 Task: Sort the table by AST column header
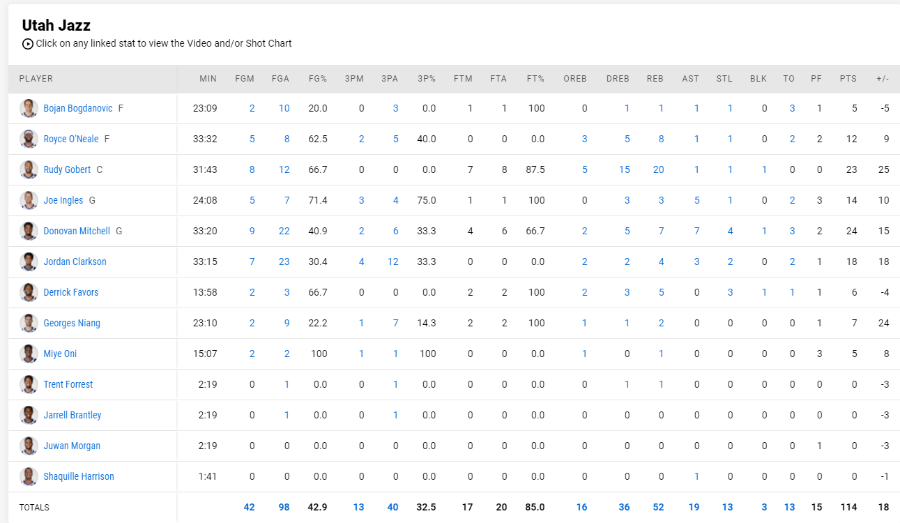click(x=690, y=79)
